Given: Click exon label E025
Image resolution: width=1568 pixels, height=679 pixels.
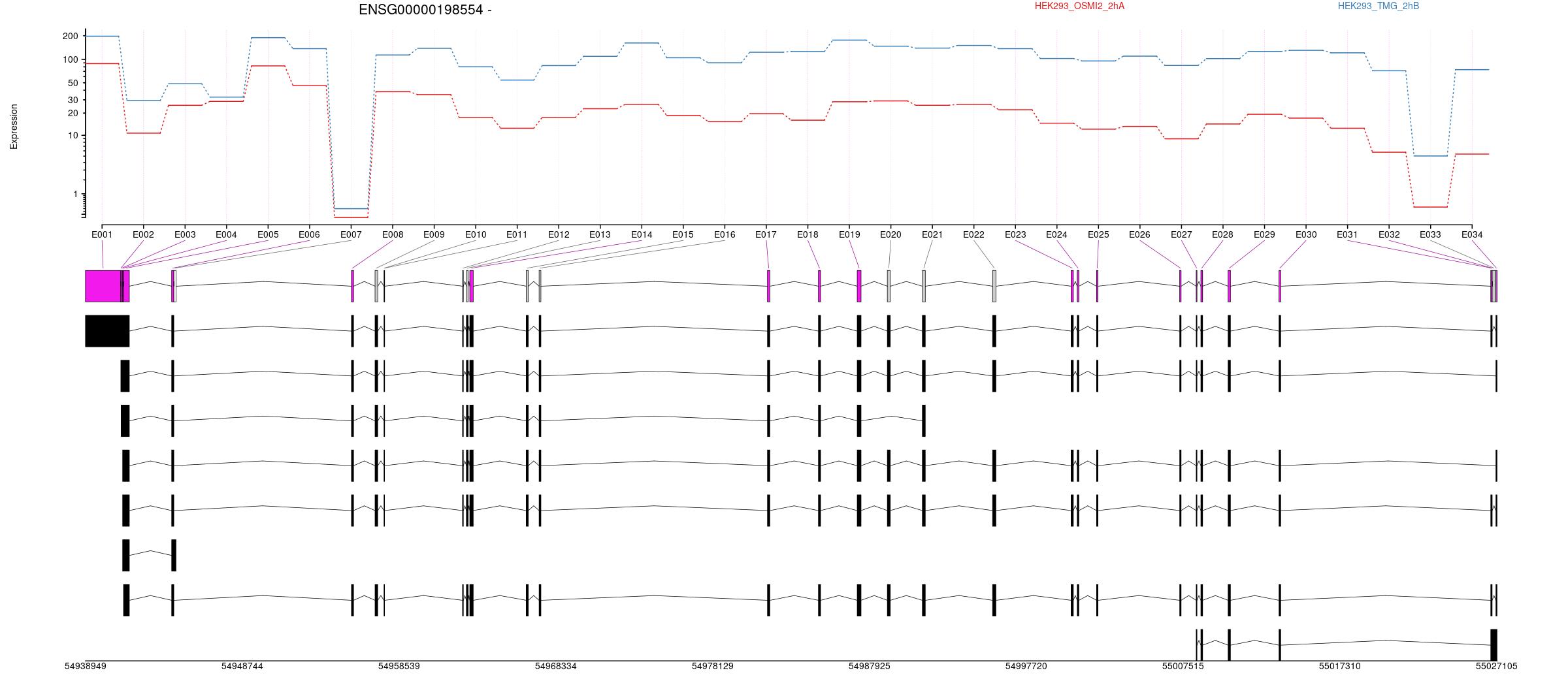Looking at the screenshot, I should point(1098,234).
